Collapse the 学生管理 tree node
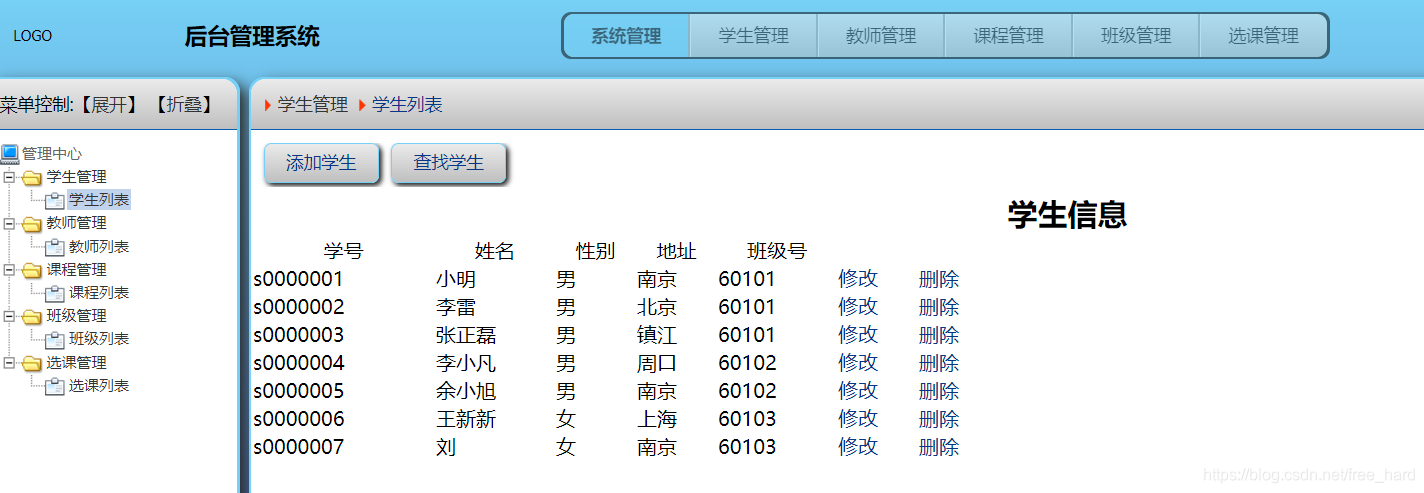1424x493 pixels. pyautogui.click(x=9, y=177)
